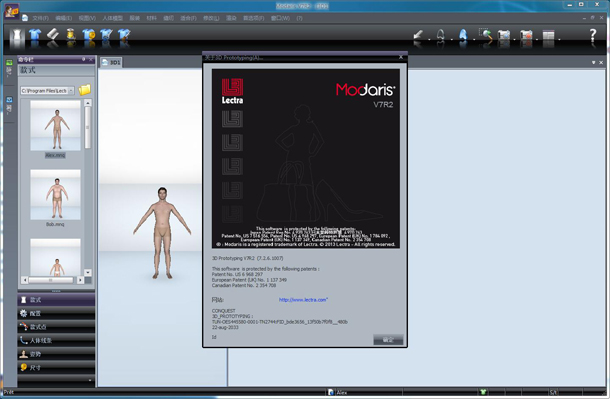The image size is (610, 399).
Task: Click the table layout window icon
Action: [x=549, y=36]
